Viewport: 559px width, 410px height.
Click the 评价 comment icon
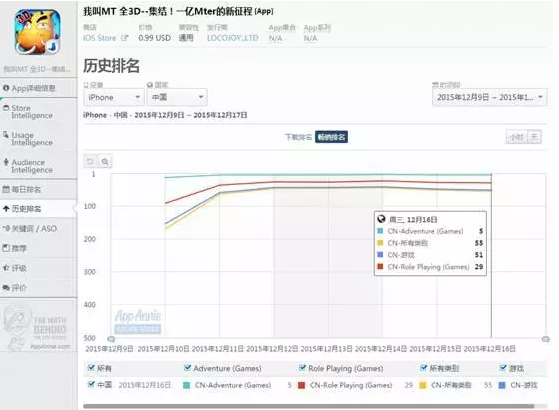[6, 287]
